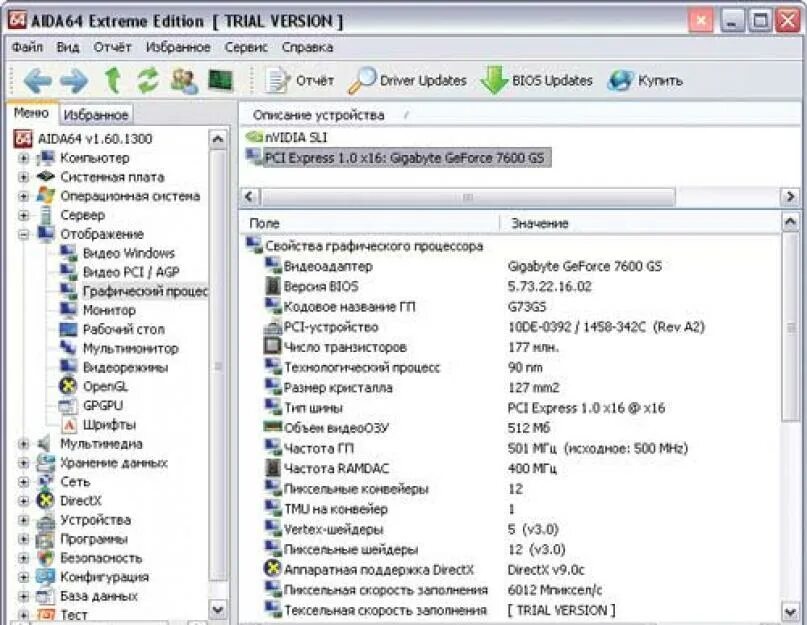Click the Купить button

[645, 81]
